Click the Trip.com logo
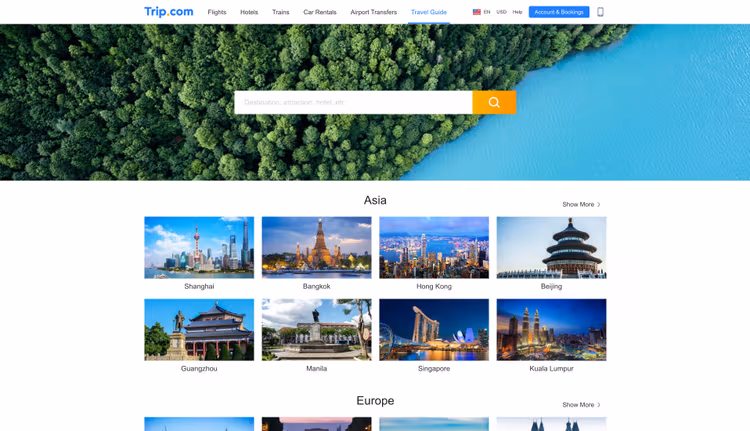 [x=169, y=11]
